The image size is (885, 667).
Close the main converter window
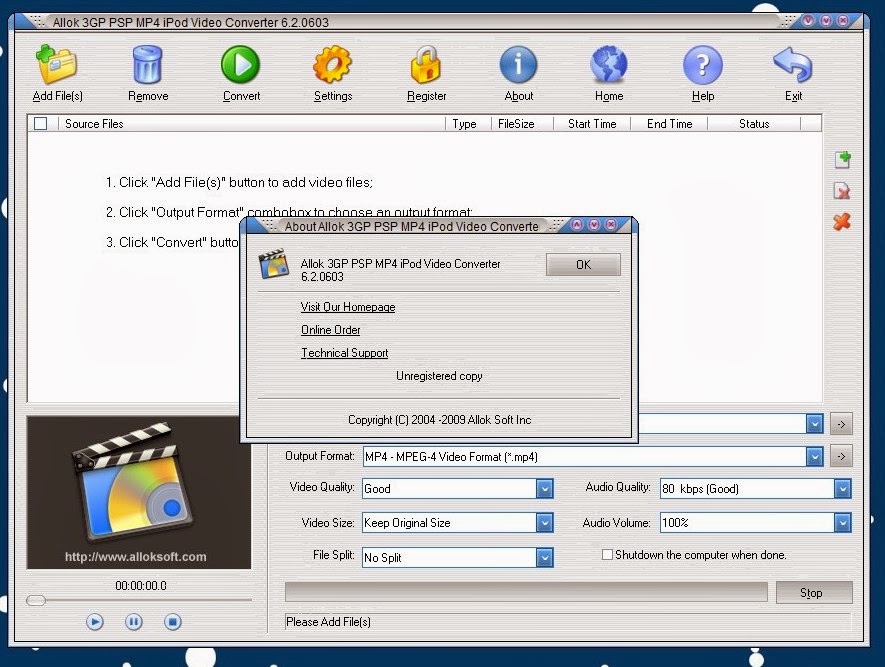(x=843, y=20)
